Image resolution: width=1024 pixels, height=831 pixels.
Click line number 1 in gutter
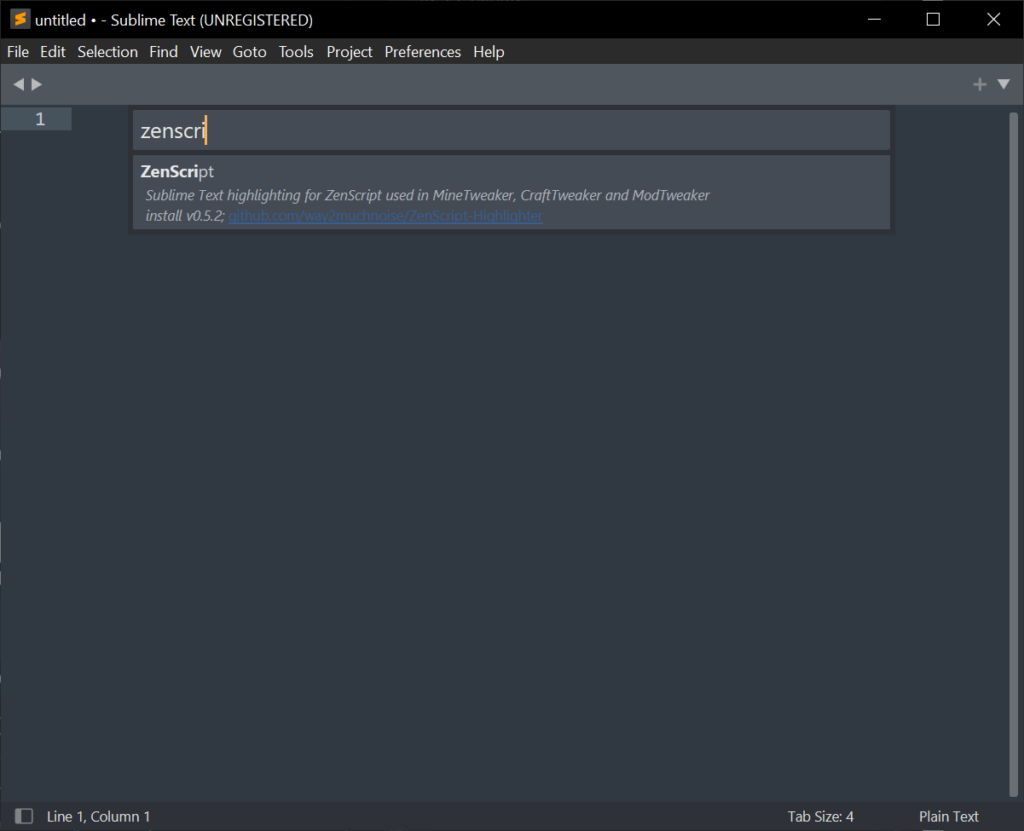coord(40,119)
